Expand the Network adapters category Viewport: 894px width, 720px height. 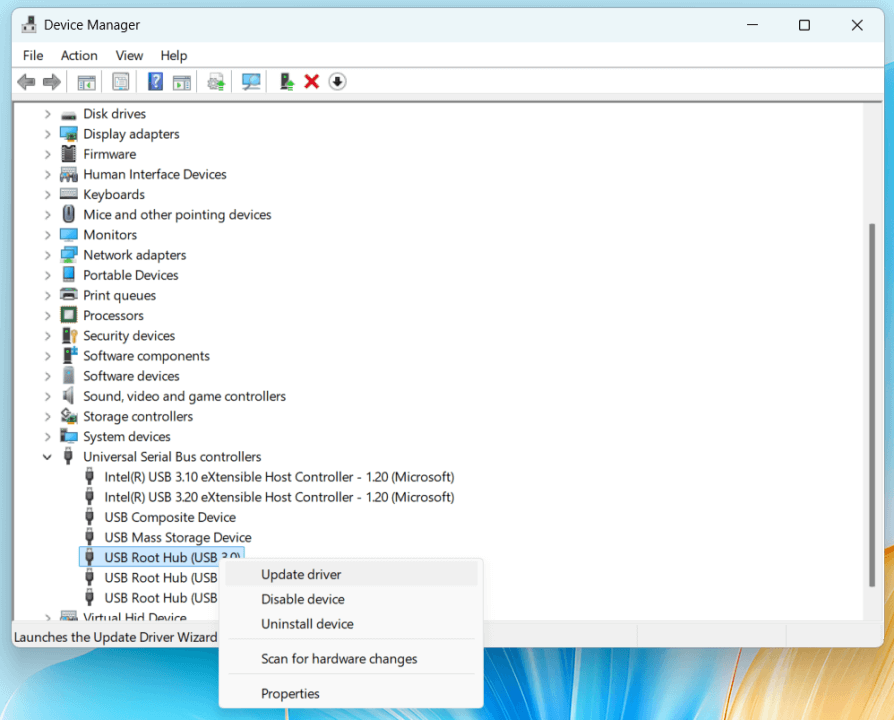[47, 254]
